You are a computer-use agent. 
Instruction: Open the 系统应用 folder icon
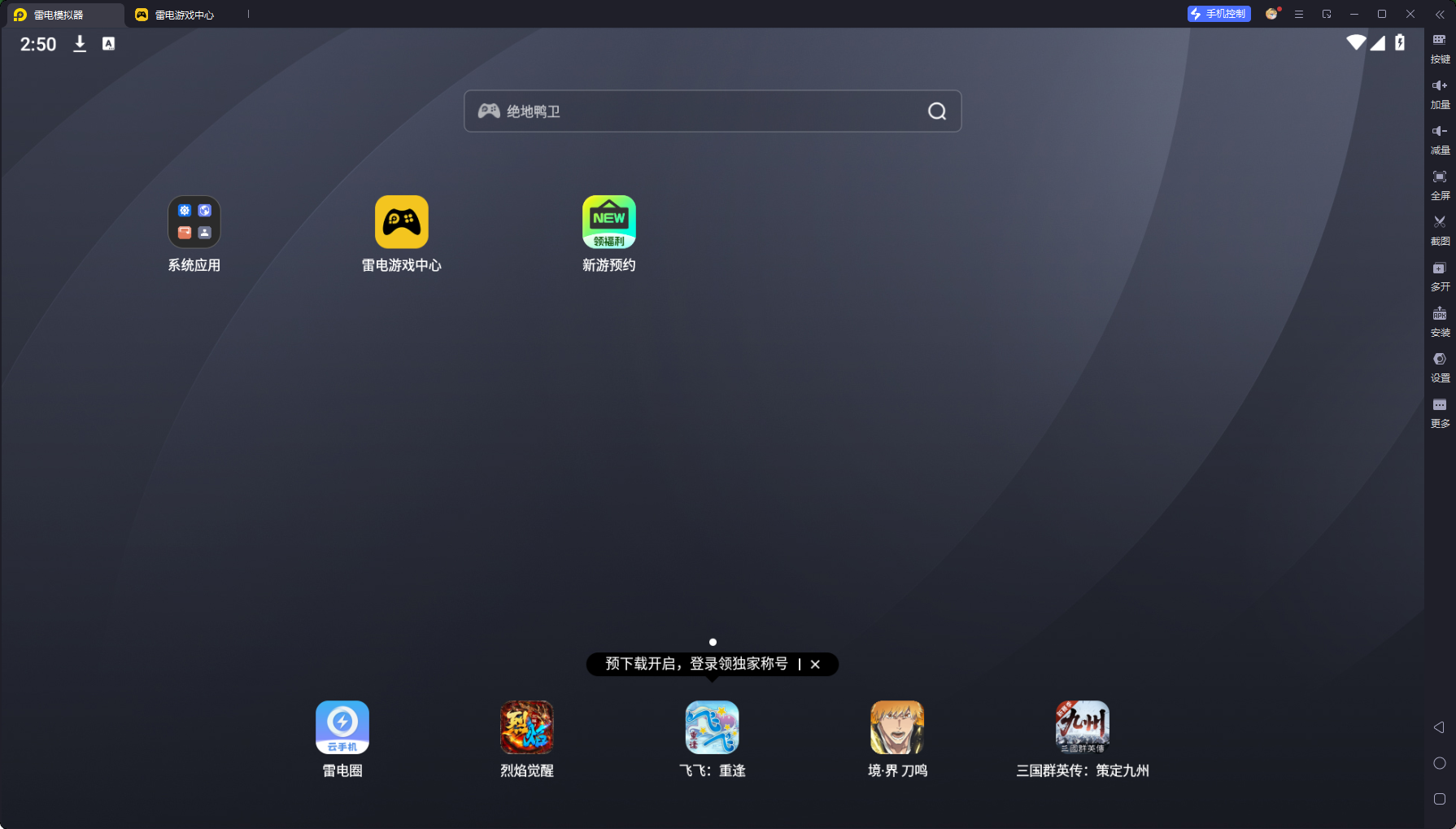194,222
